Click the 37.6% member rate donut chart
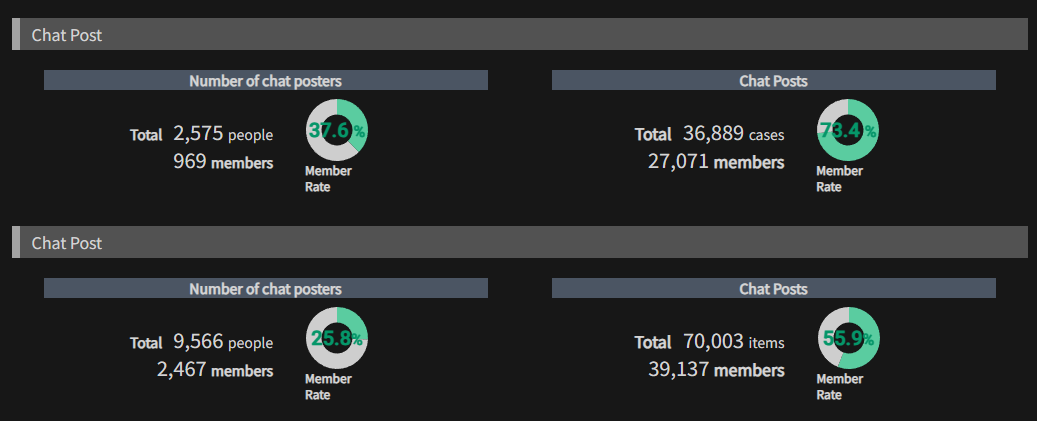 [x=337, y=130]
